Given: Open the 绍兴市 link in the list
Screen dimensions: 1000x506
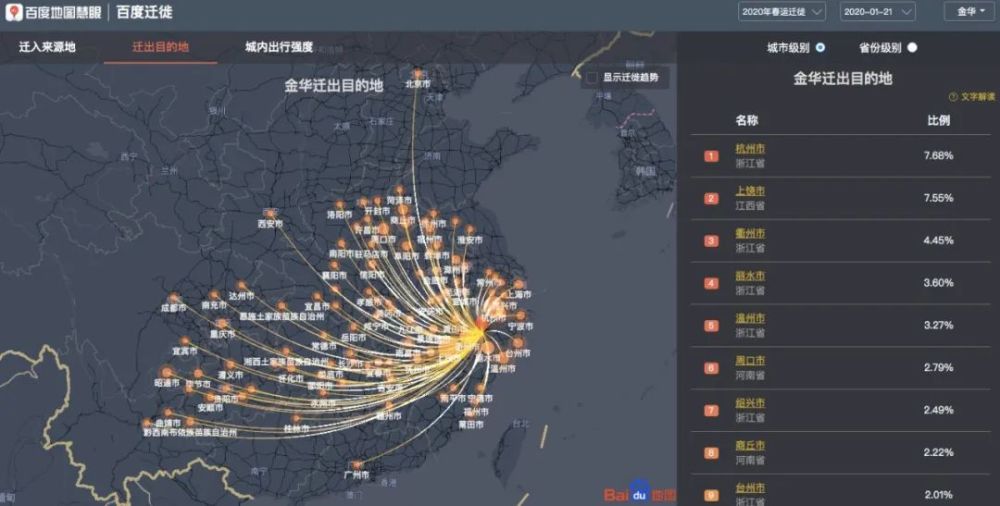Looking at the screenshot, I should [x=750, y=403].
